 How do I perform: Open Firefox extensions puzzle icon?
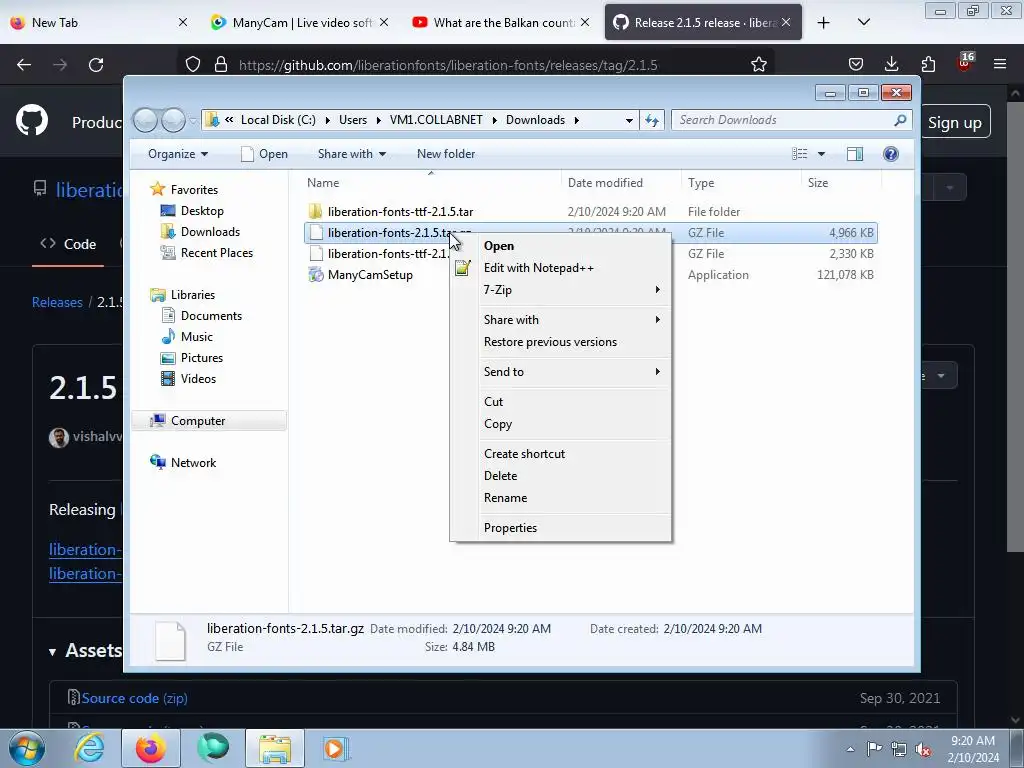click(x=928, y=64)
